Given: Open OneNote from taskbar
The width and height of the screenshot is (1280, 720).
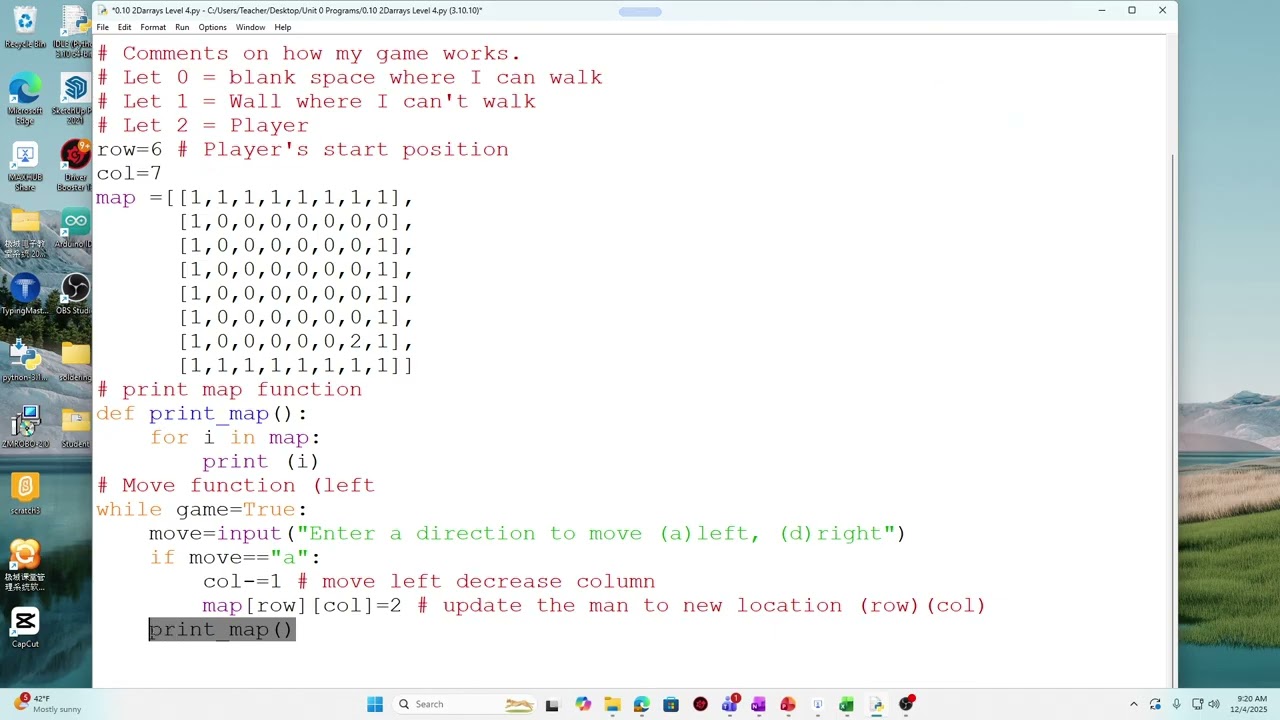Looking at the screenshot, I should tap(758, 704).
